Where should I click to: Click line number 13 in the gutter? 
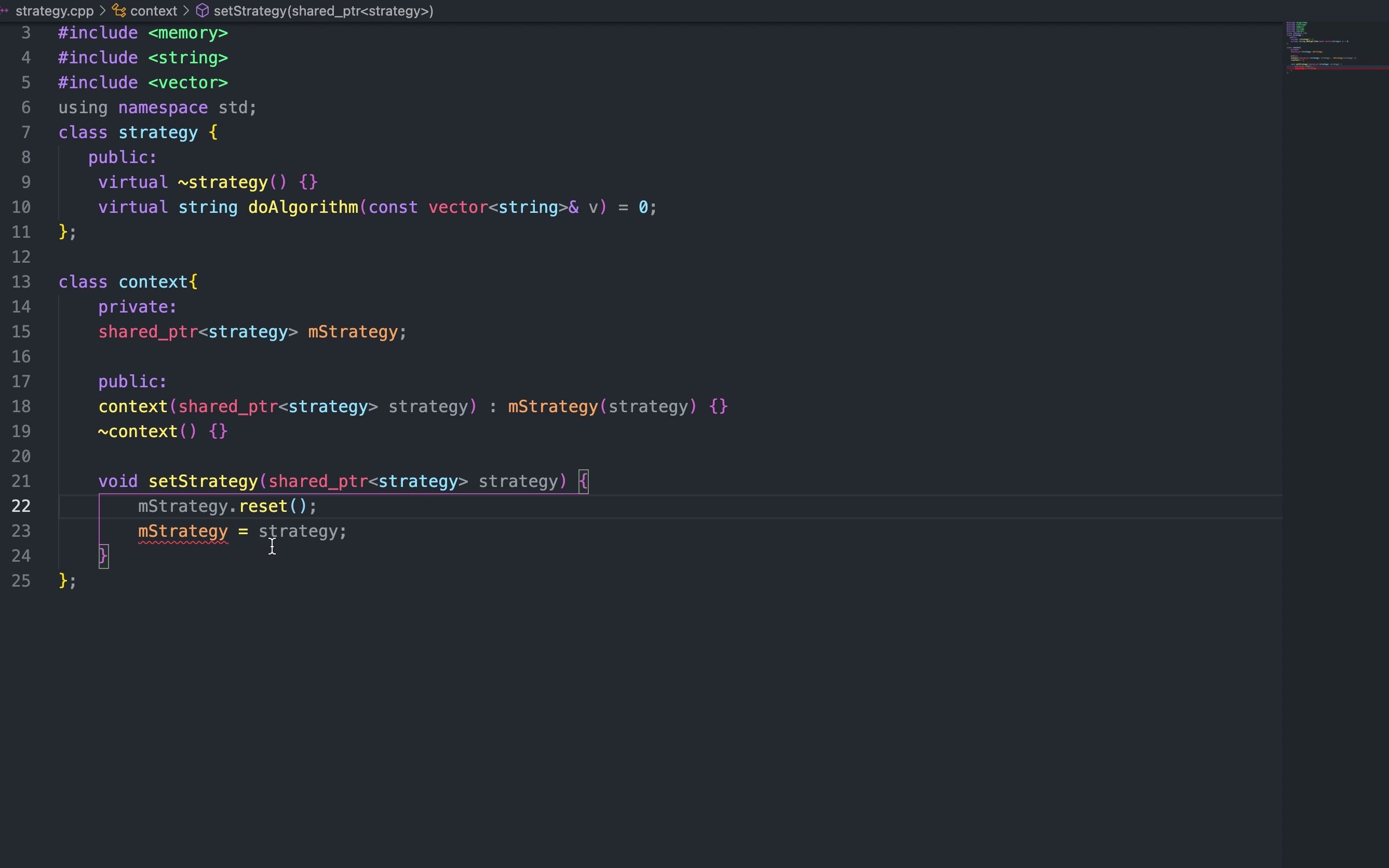(21, 282)
